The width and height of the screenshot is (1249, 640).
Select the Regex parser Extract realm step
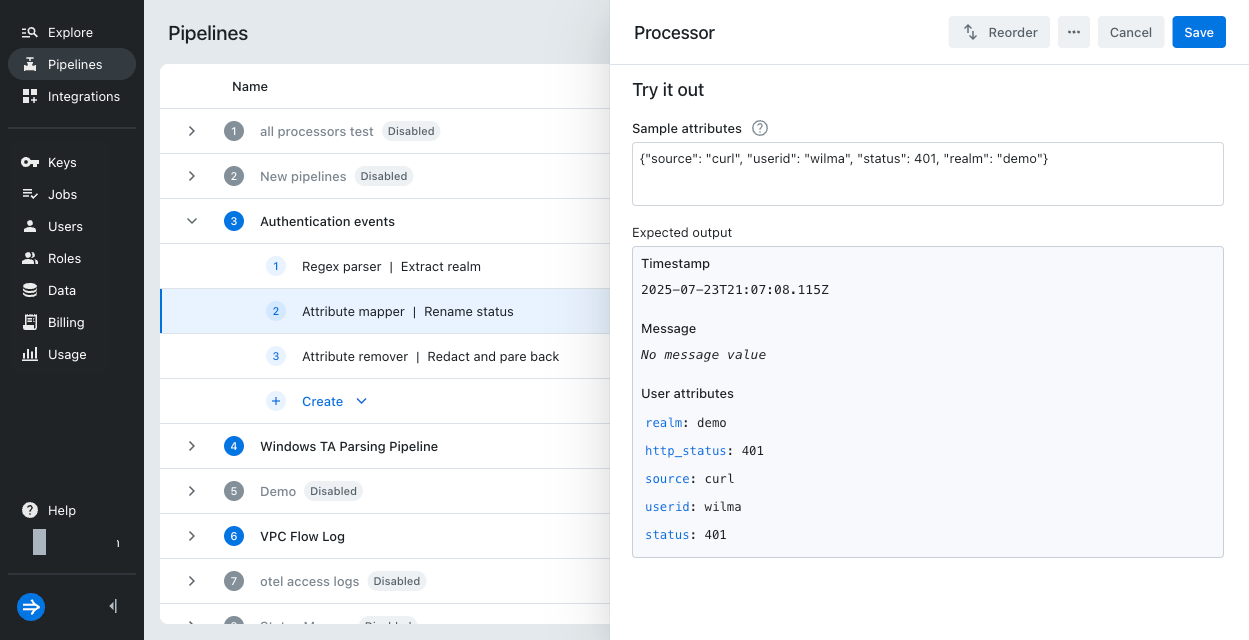(390, 266)
